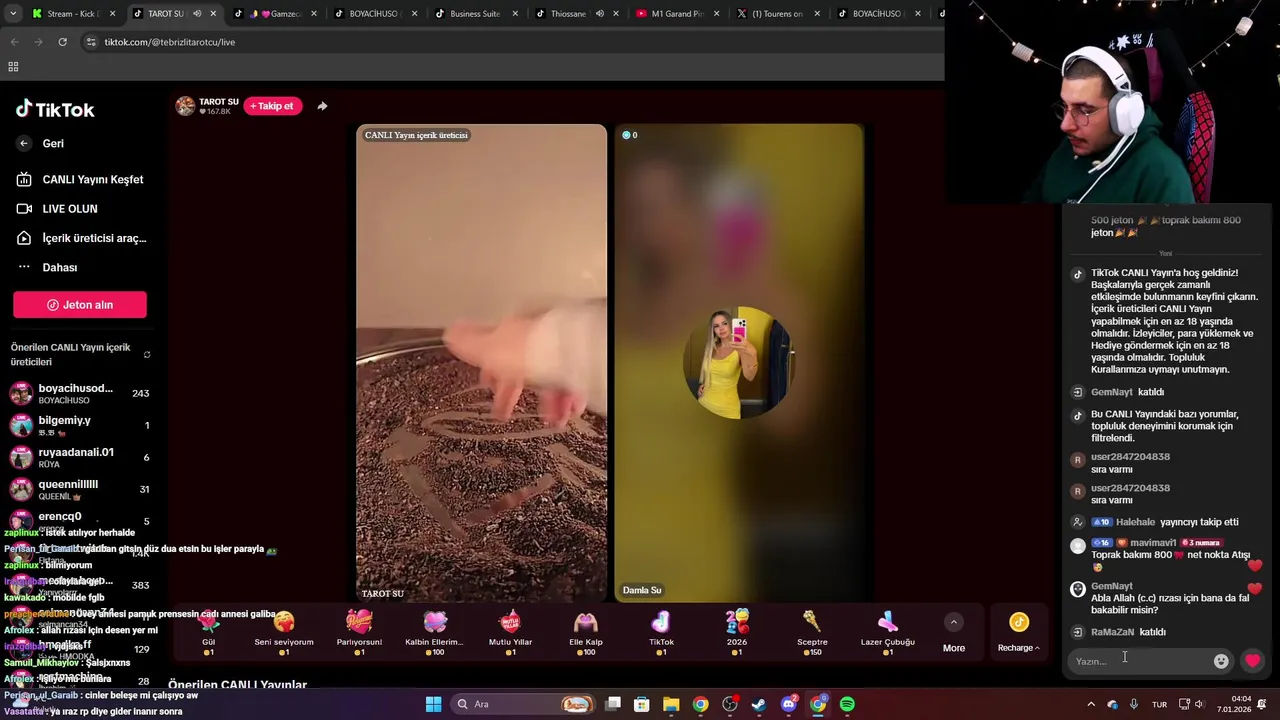Send the Elle Kalp gift
Viewport: 1280px width, 720px height.
(x=586, y=631)
